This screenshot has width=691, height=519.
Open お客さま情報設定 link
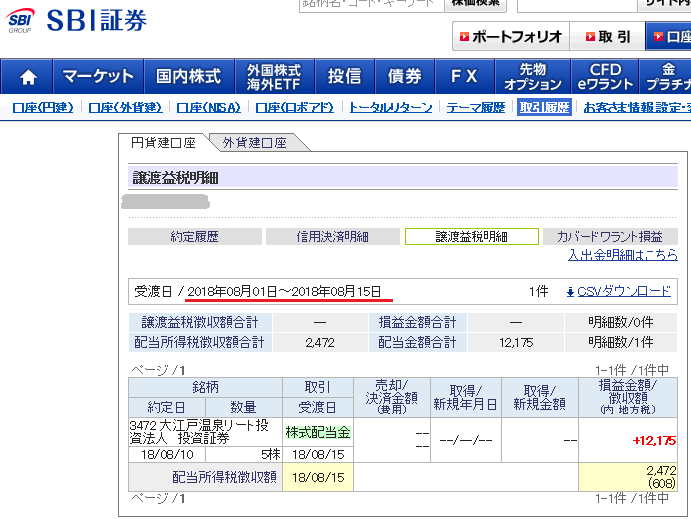[x=637, y=108]
